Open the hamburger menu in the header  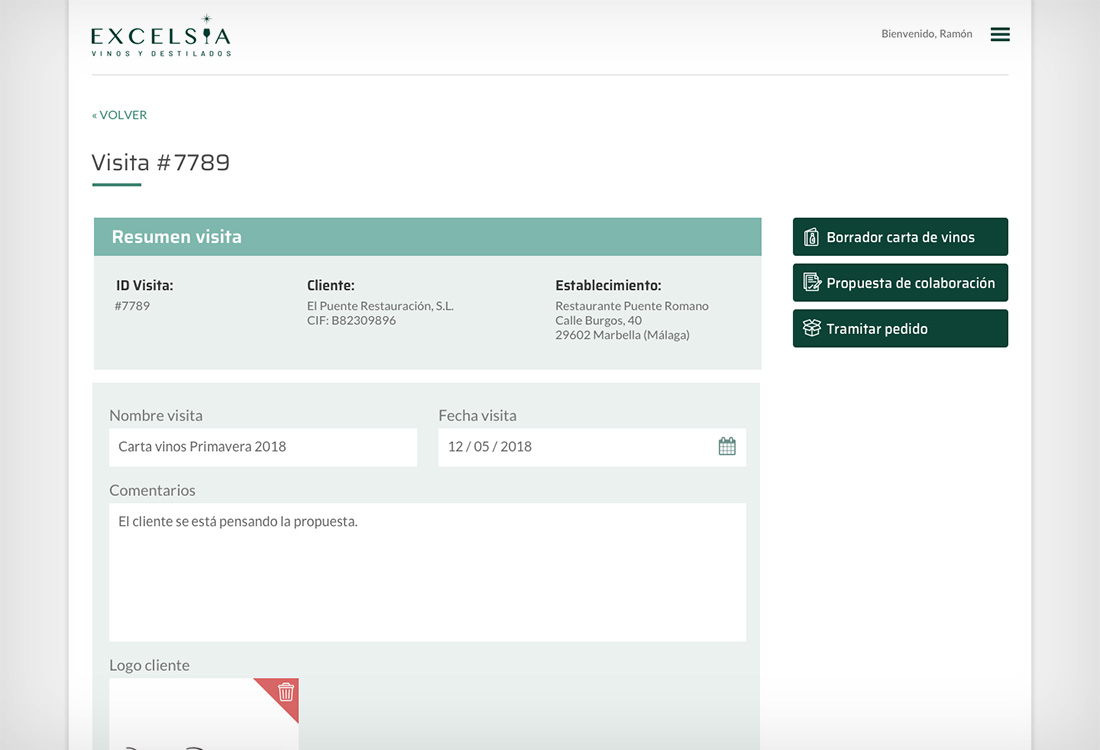click(x=1000, y=34)
